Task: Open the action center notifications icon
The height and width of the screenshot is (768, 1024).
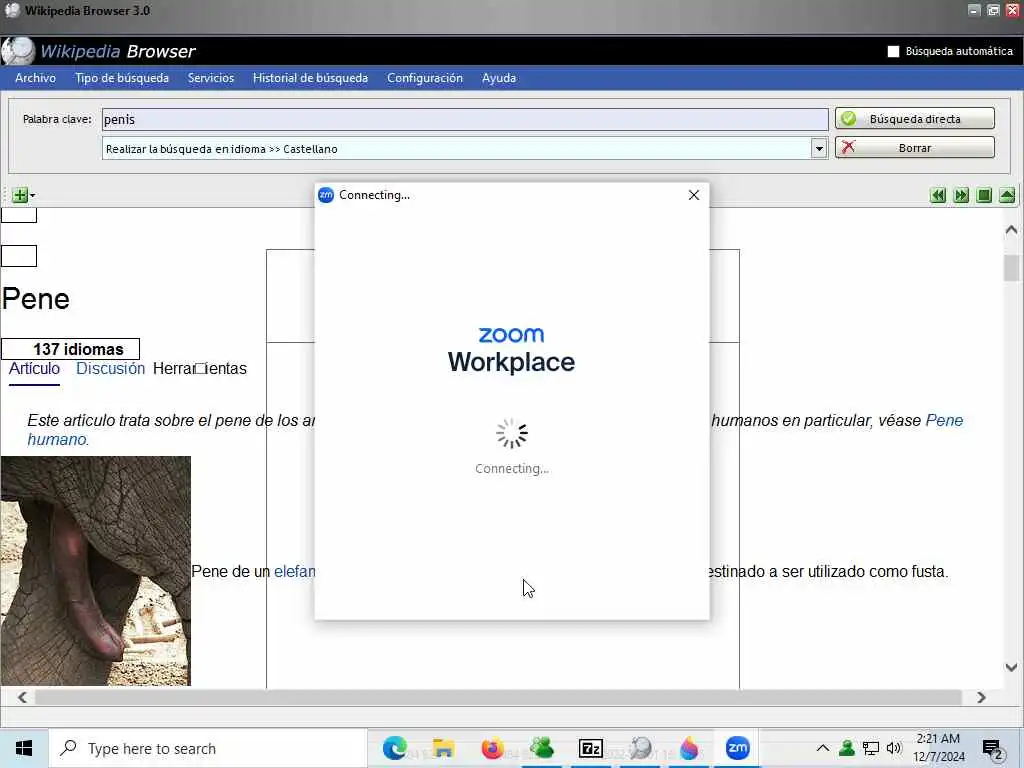Action: (x=993, y=749)
